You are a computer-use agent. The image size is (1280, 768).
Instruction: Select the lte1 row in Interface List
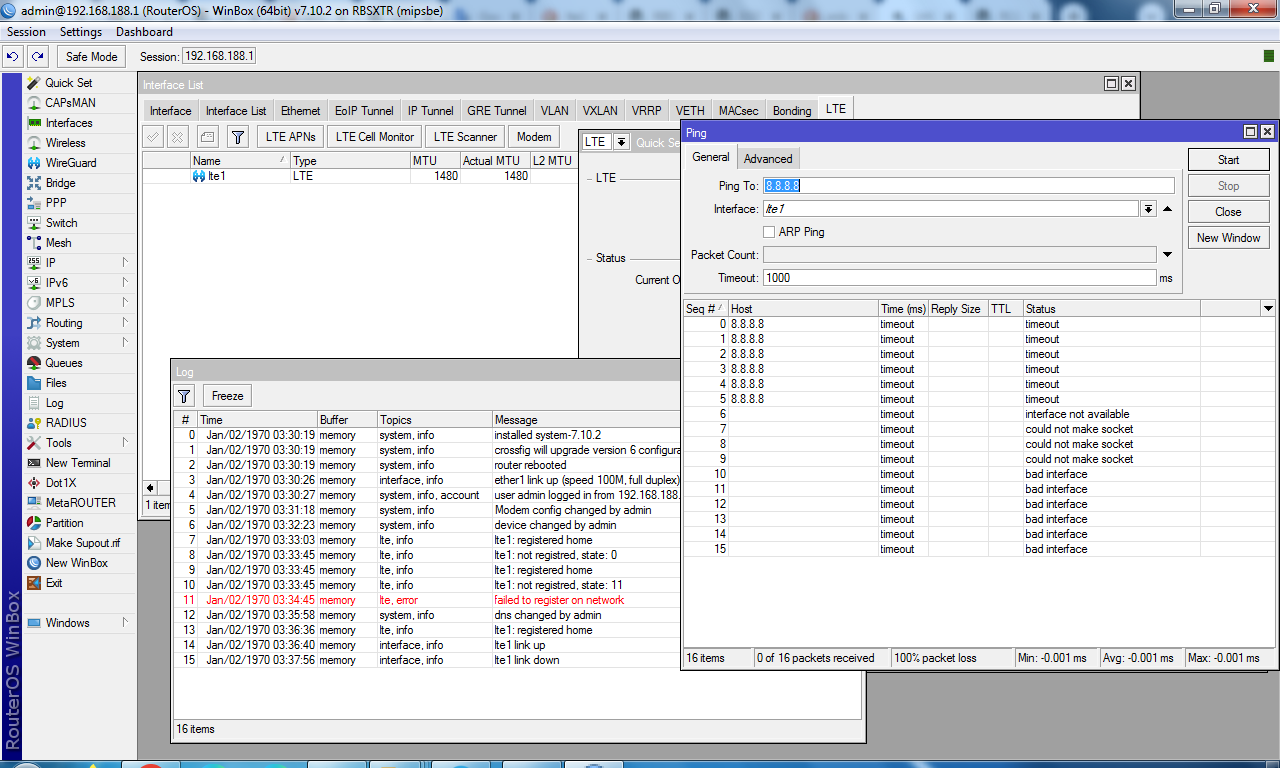(x=360, y=176)
